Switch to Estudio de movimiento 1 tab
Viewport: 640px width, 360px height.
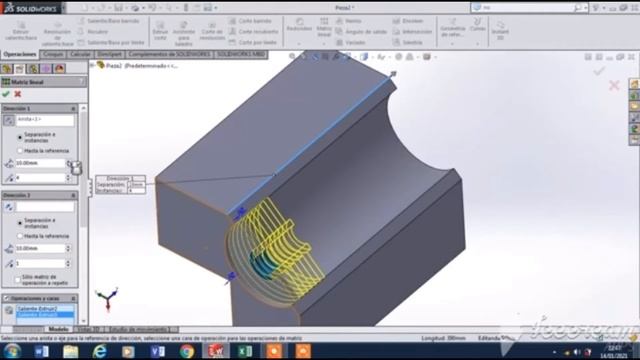coord(139,329)
